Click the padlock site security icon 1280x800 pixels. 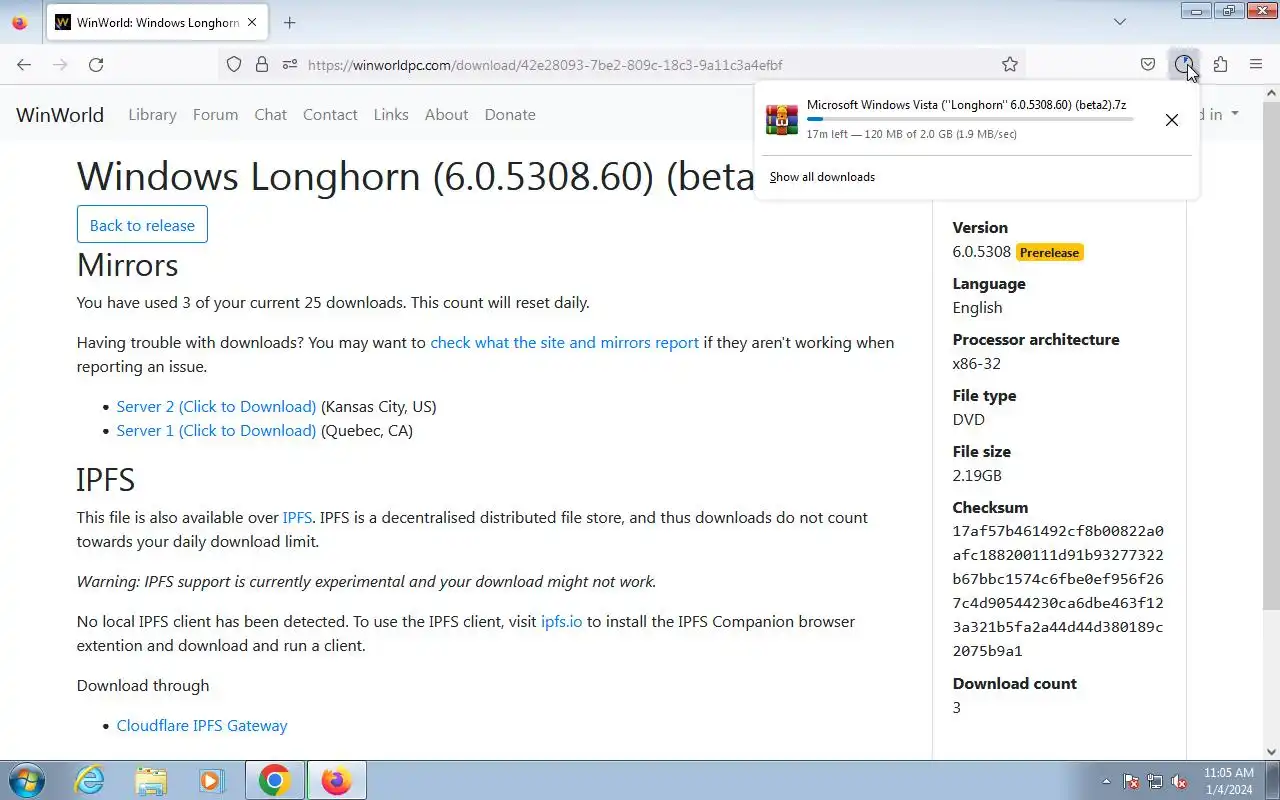(262, 64)
